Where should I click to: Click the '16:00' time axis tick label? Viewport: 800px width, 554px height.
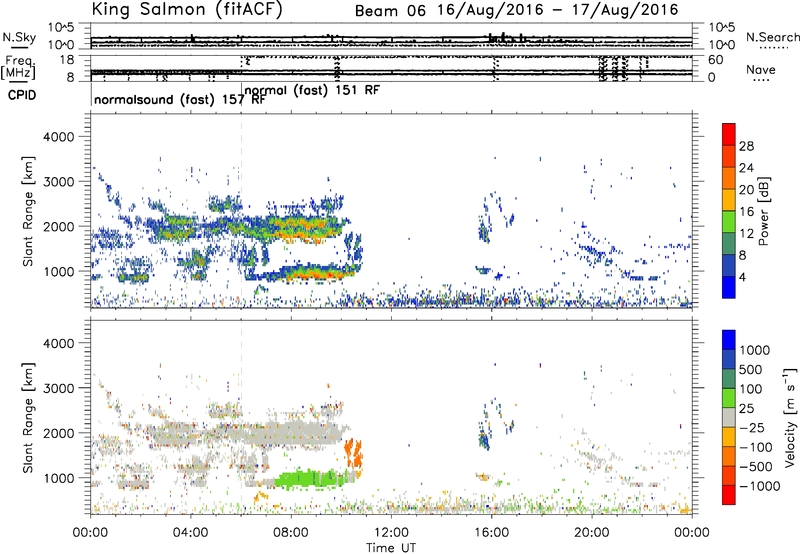491,533
